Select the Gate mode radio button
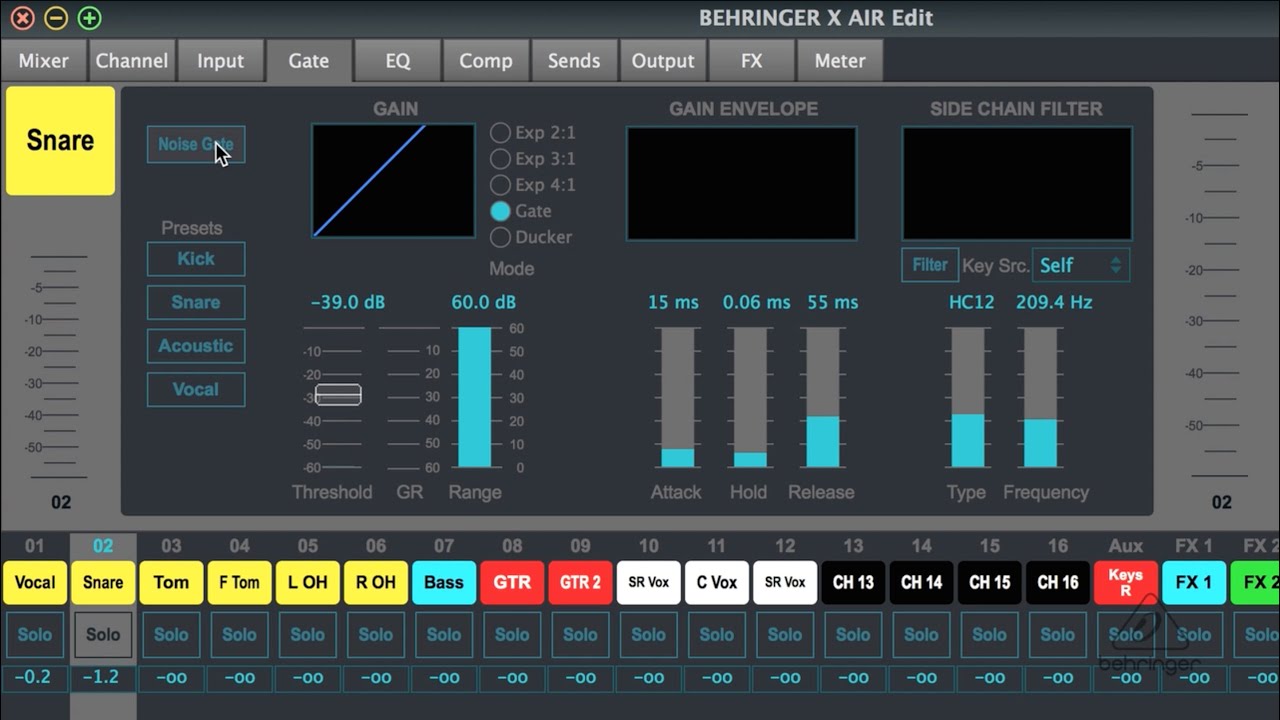1280x720 pixels. 500,211
